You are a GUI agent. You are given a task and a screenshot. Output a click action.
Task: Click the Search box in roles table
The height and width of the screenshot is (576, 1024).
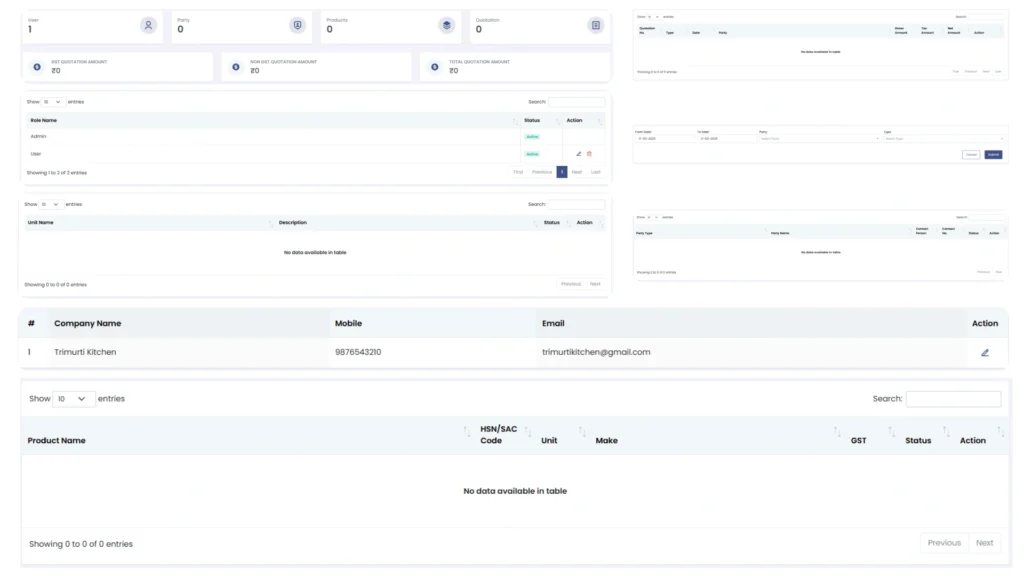pos(577,102)
